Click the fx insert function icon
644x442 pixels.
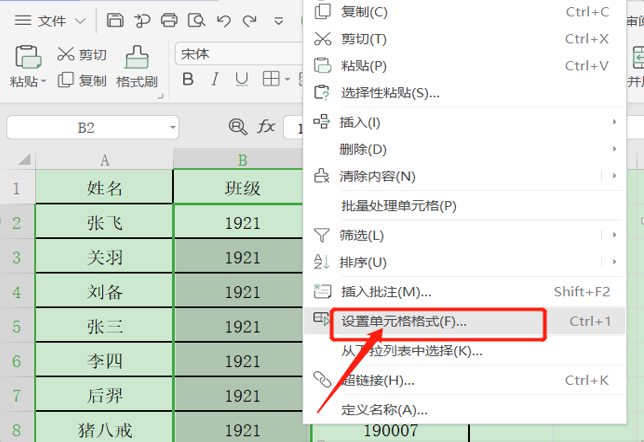pos(266,127)
